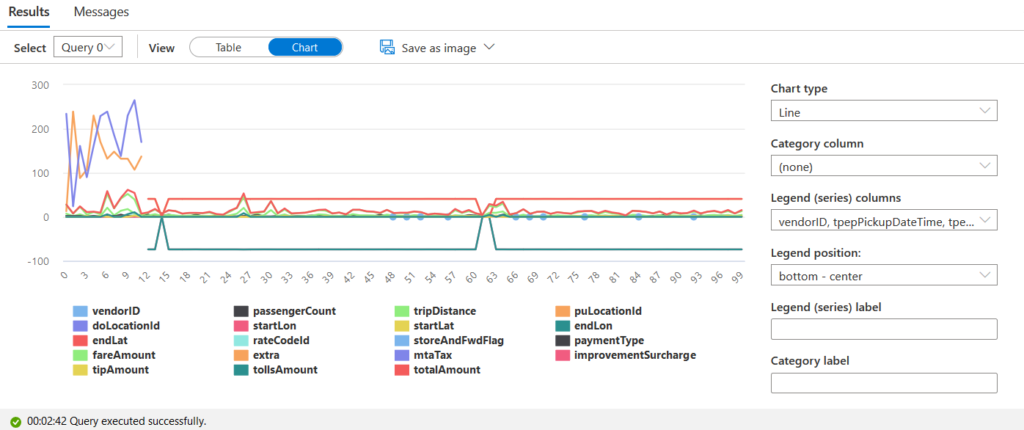This screenshot has height=430, width=1024.
Task: Click the improvementSurcharge legend label
Action: coord(635,355)
